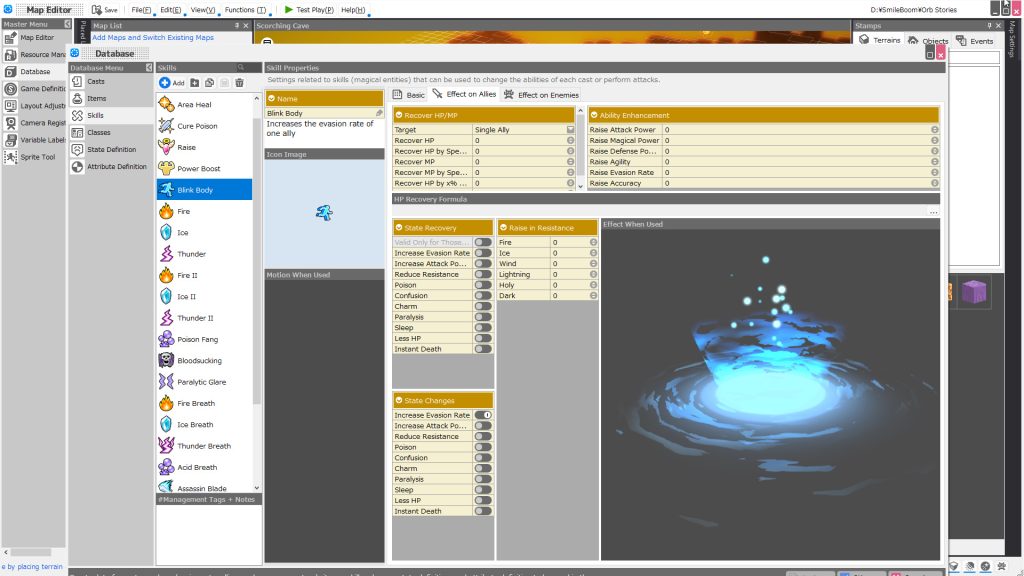The height and width of the screenshot is (576, 1024).
Task: Enable Sleep toggle under State Recovery
Action: (483, 328)
